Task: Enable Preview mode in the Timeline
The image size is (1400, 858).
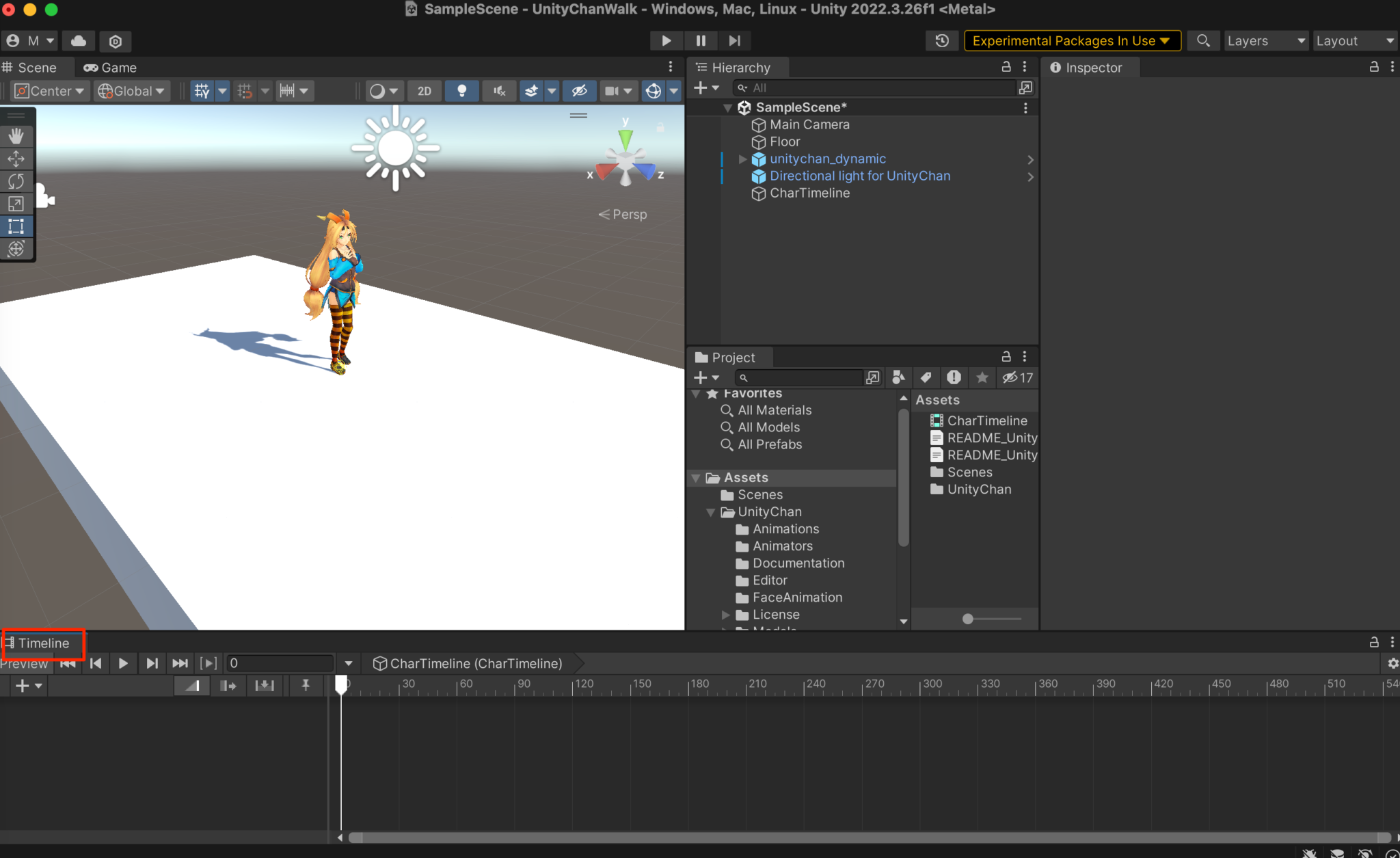Action: (25, 663)
